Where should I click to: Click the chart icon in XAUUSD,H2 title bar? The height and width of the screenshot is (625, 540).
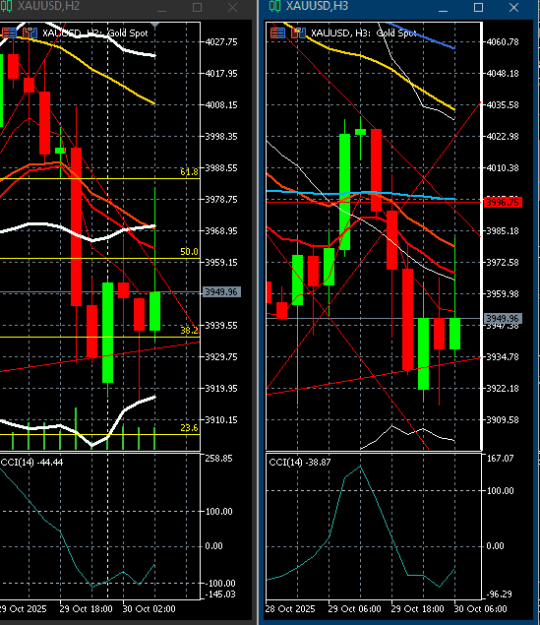pyautogui.click(x=6, y=6)
